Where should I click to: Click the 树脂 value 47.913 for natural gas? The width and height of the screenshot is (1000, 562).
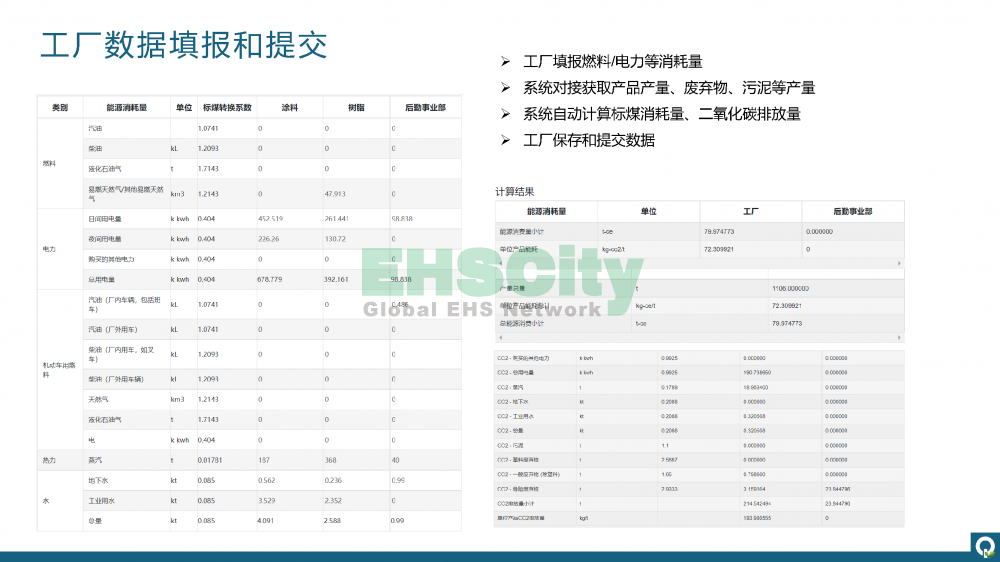pyautogui.click(x=335, y=194)
